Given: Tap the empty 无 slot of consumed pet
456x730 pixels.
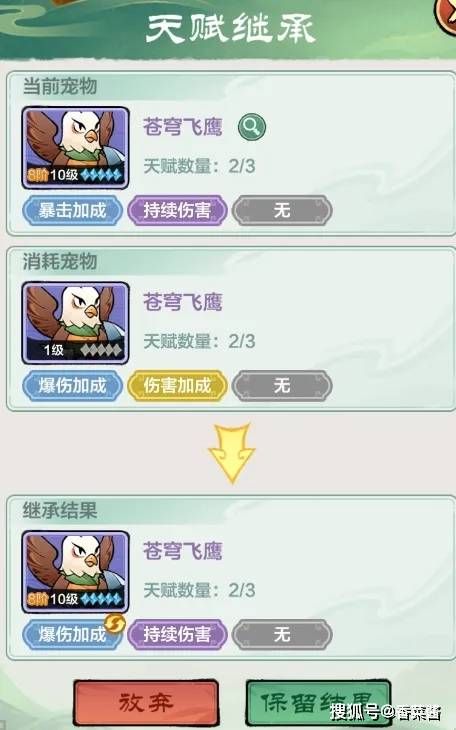Looking at the screenshot, I should pyautogui.click(x=282, y=385).
